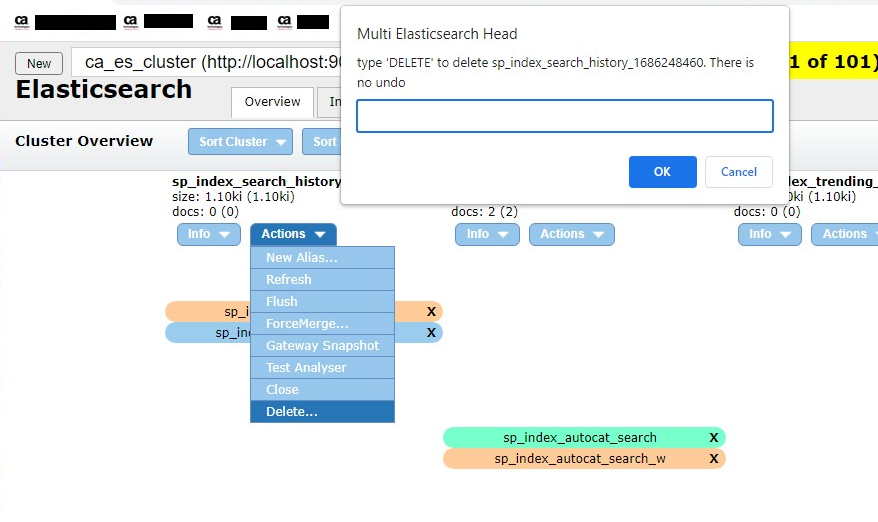Open Actions dropdown for the docs: 2 index

pos(572,234)
